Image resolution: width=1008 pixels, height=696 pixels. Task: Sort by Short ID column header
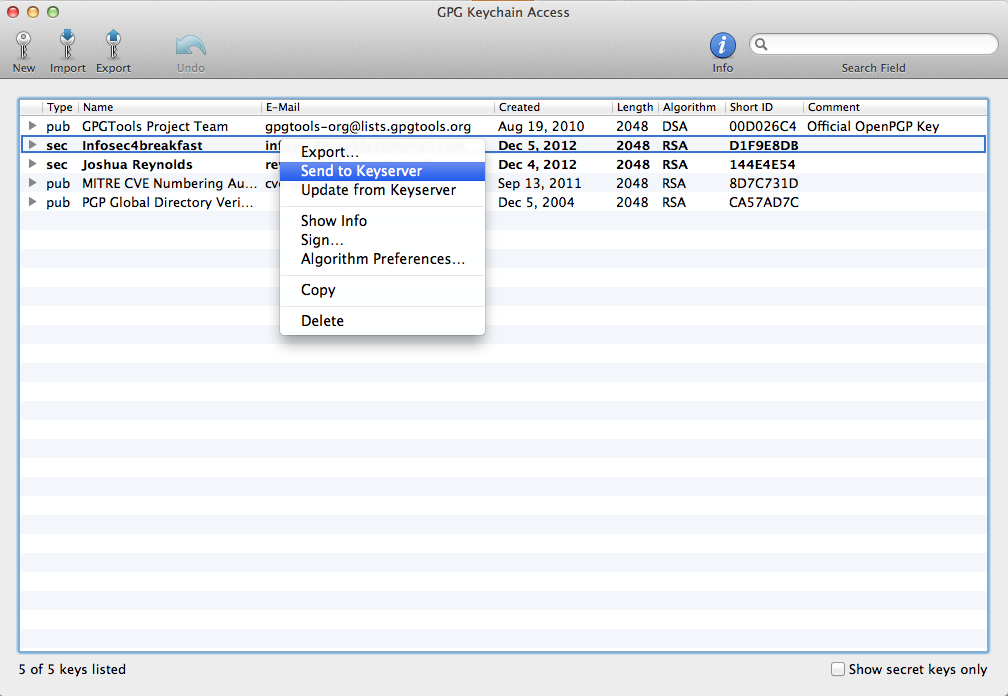pyautogui.click(x=764, y=107)
